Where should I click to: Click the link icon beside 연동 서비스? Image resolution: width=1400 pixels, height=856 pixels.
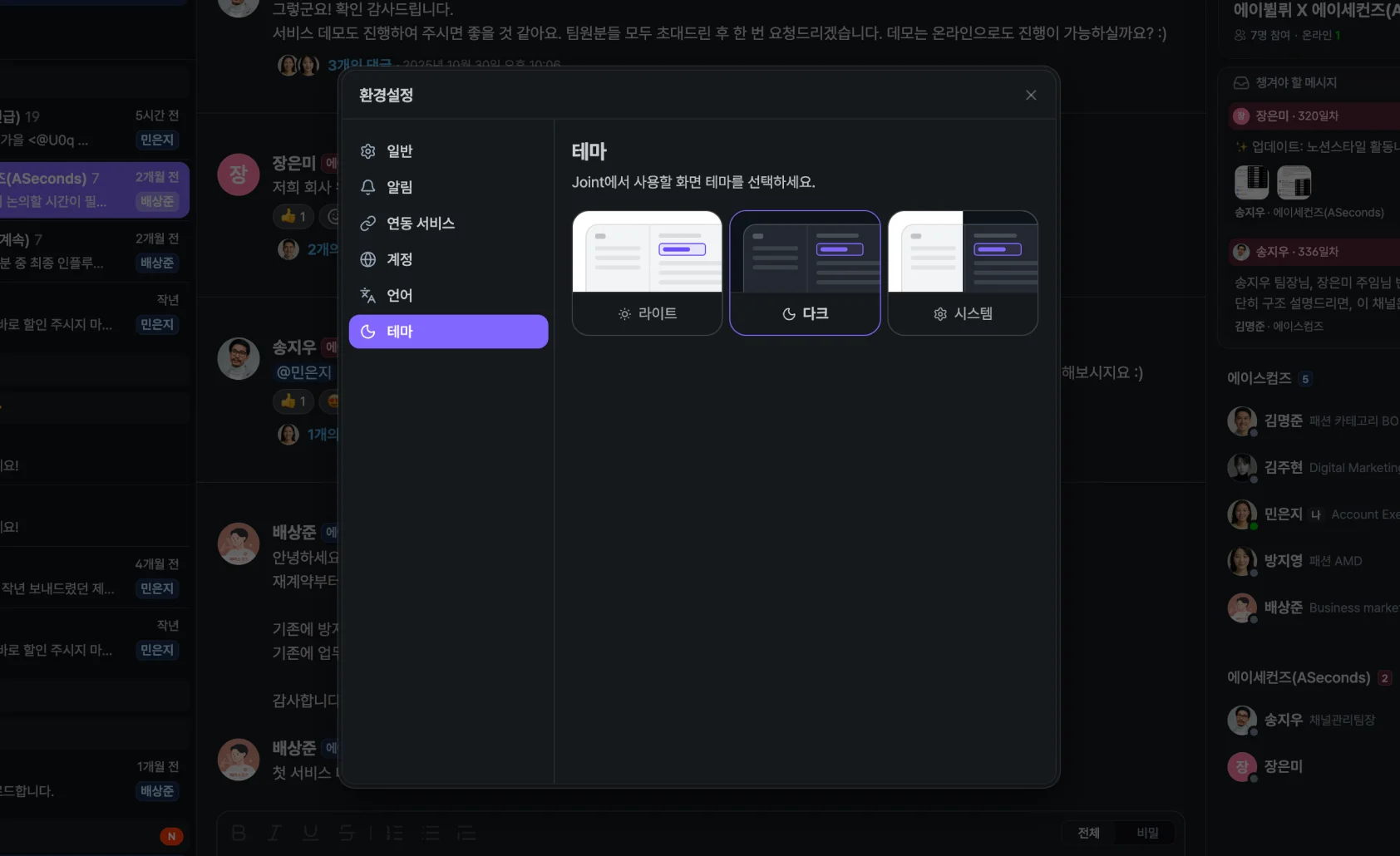(367, 224)
